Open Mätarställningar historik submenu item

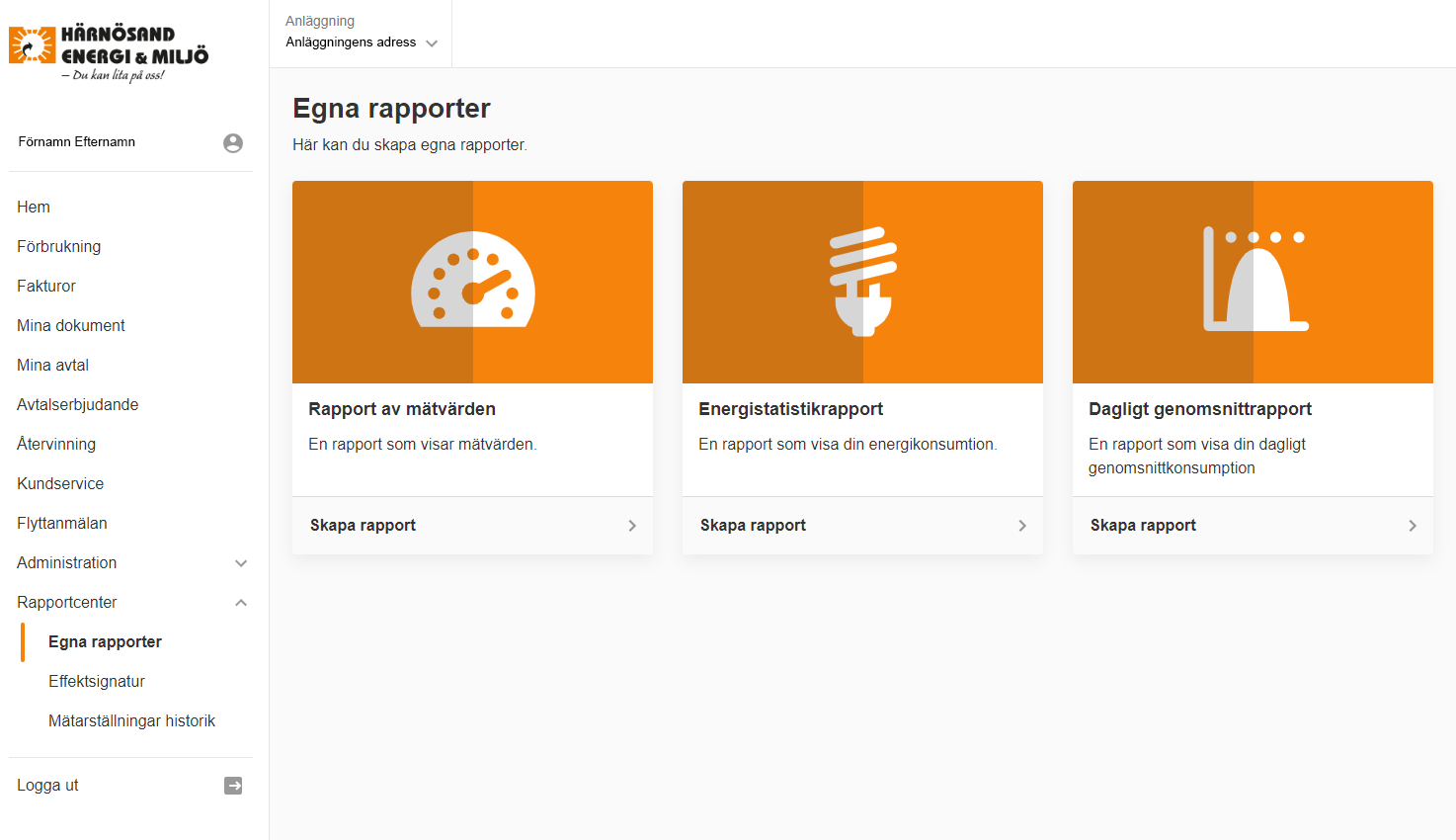pyautogui.click(x=131, y=720)
